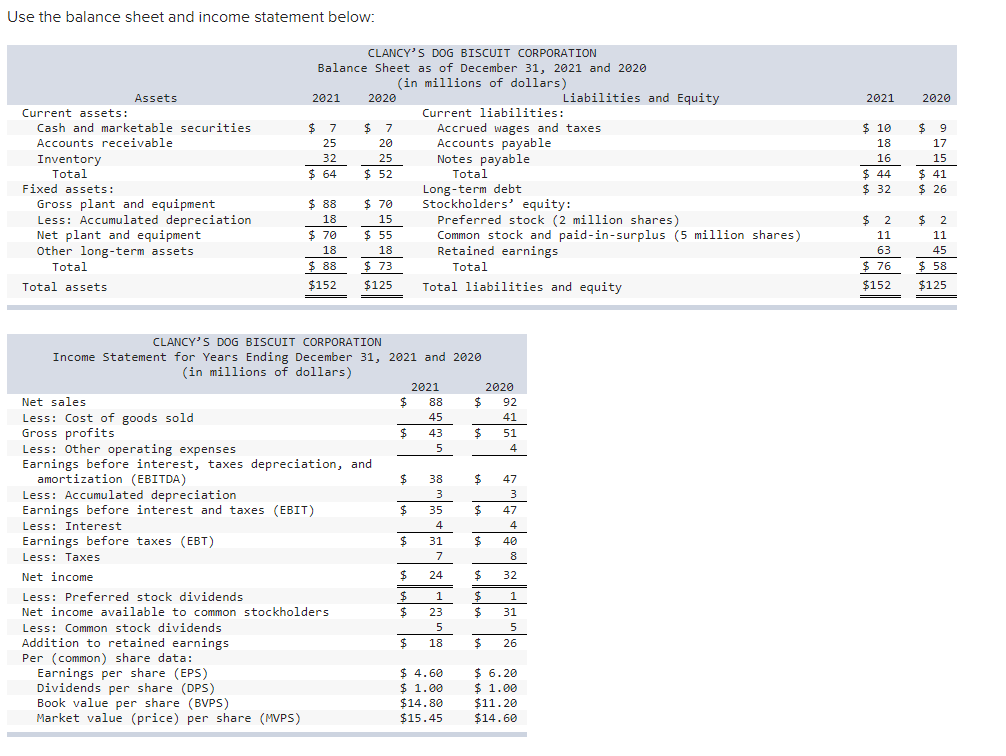Click the 'Notes payable' label

[x=483, y=159]
